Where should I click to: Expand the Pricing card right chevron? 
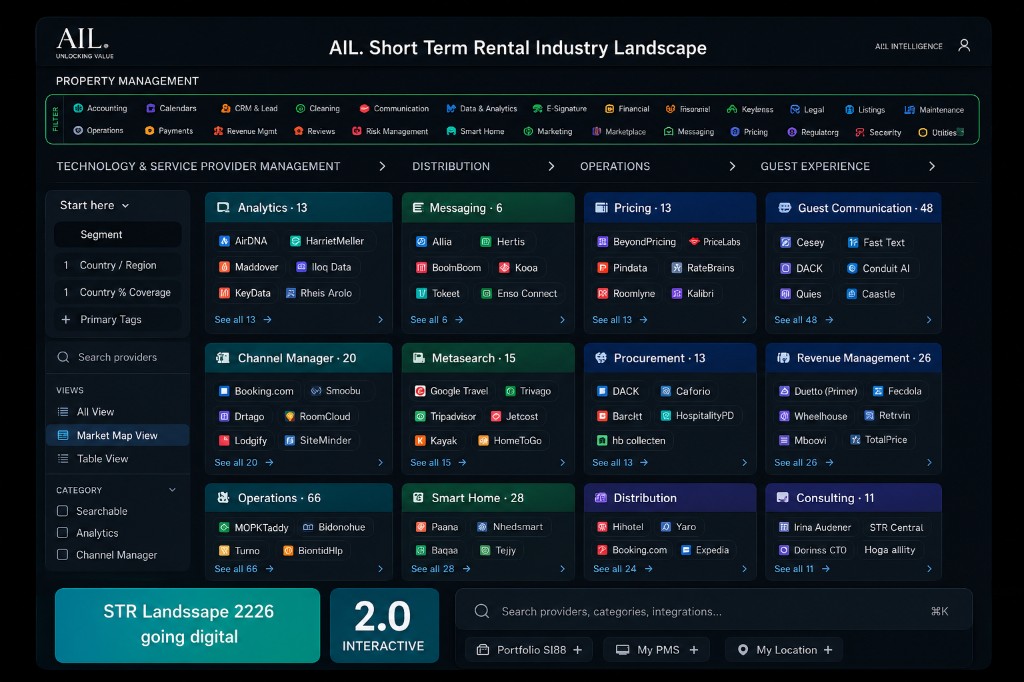(744, 319)
